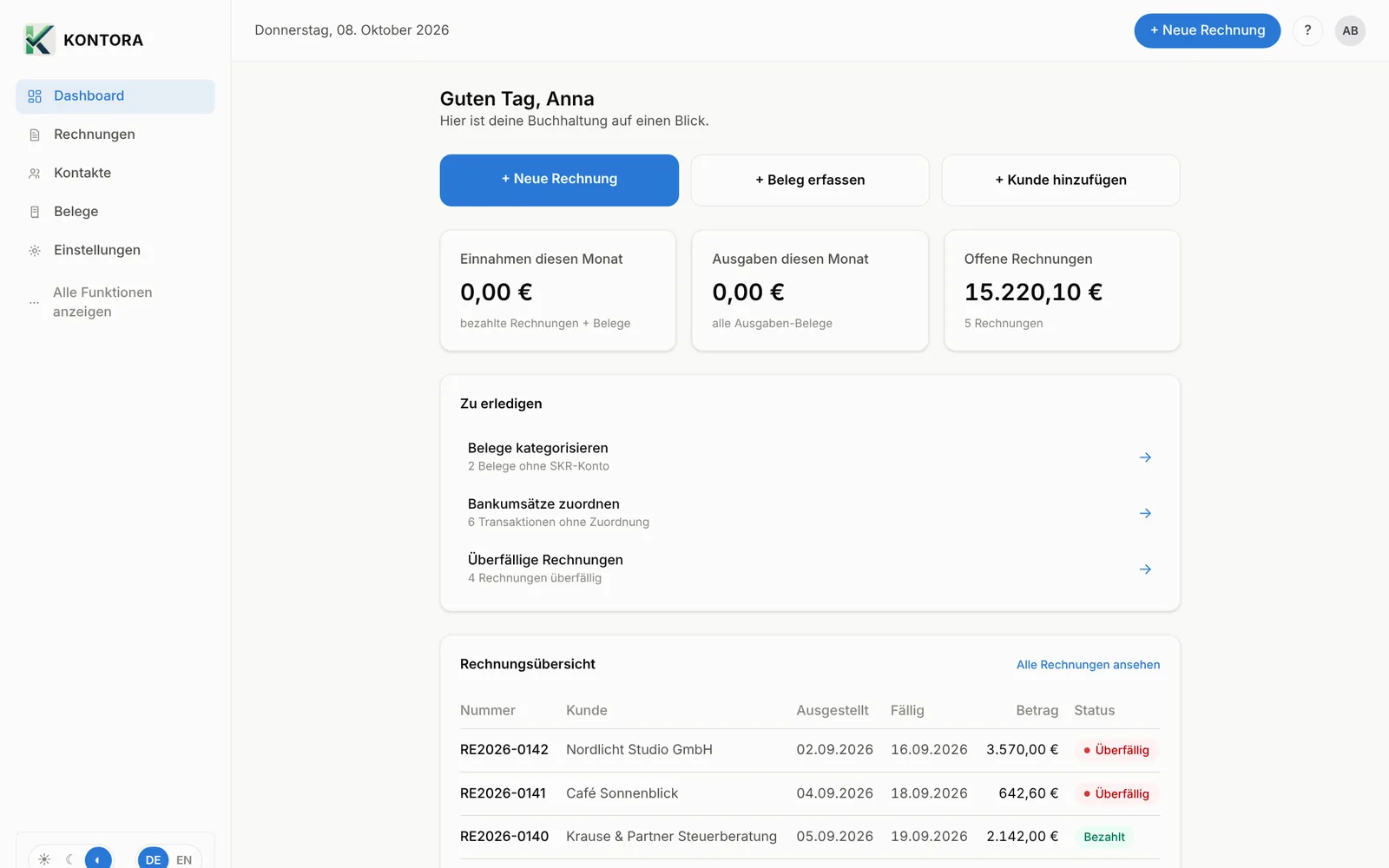This screenshot has height=868, width=1389.
Task: Open Belege in the sidebar
Action: click(115, 212)
